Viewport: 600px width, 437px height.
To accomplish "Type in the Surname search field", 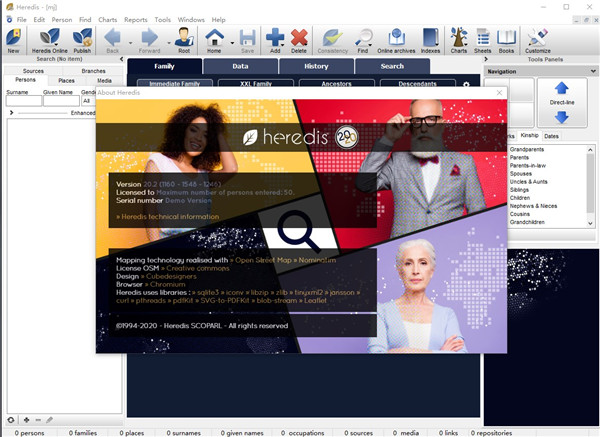I will point(20,100).
